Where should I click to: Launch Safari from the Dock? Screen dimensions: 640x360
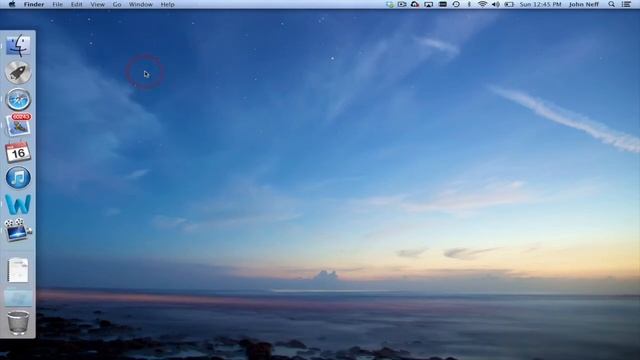pyautogui.click(x=18, y=99)
